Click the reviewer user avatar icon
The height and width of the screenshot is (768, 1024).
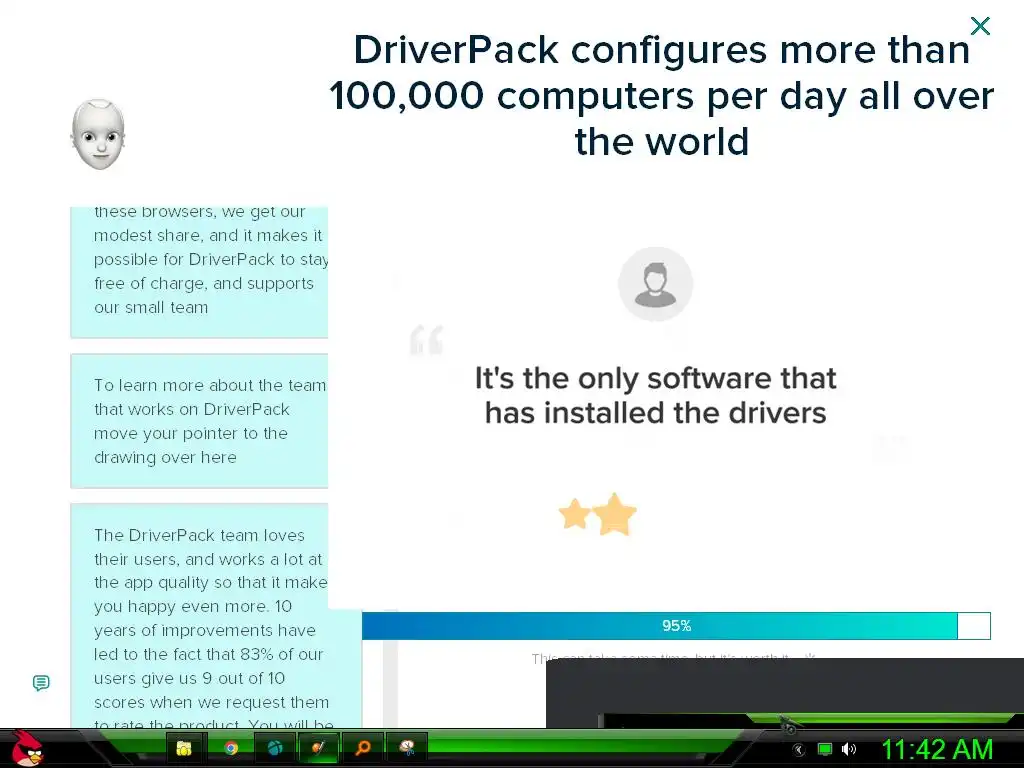coord(656,284)
